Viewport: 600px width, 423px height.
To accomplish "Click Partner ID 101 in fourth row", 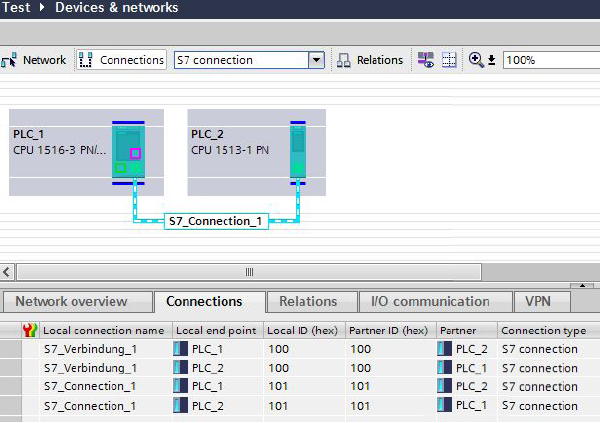I will tap(360, 406).
